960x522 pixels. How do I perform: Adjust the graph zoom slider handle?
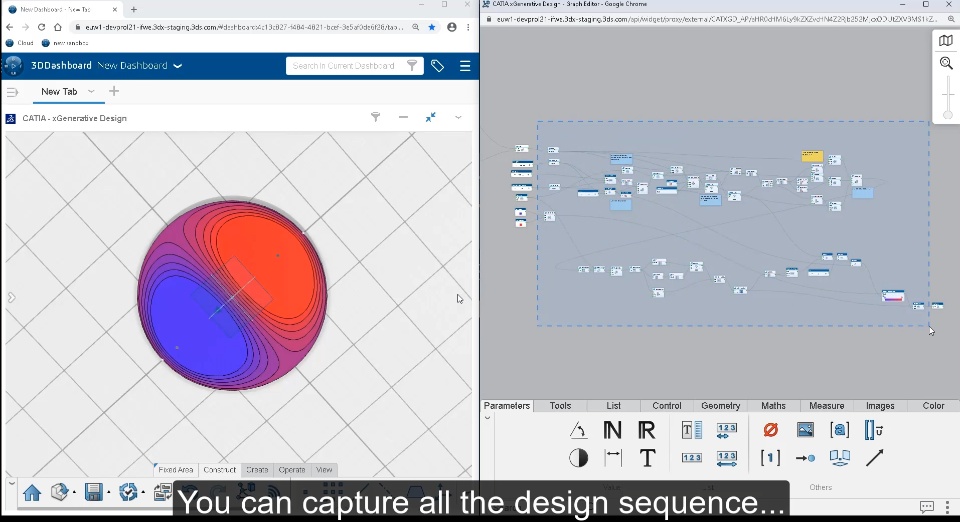point(948,114)
